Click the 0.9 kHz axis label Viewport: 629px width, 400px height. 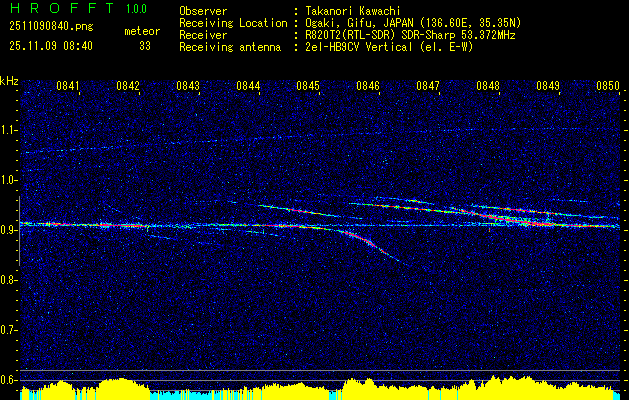tap(9, 230)
